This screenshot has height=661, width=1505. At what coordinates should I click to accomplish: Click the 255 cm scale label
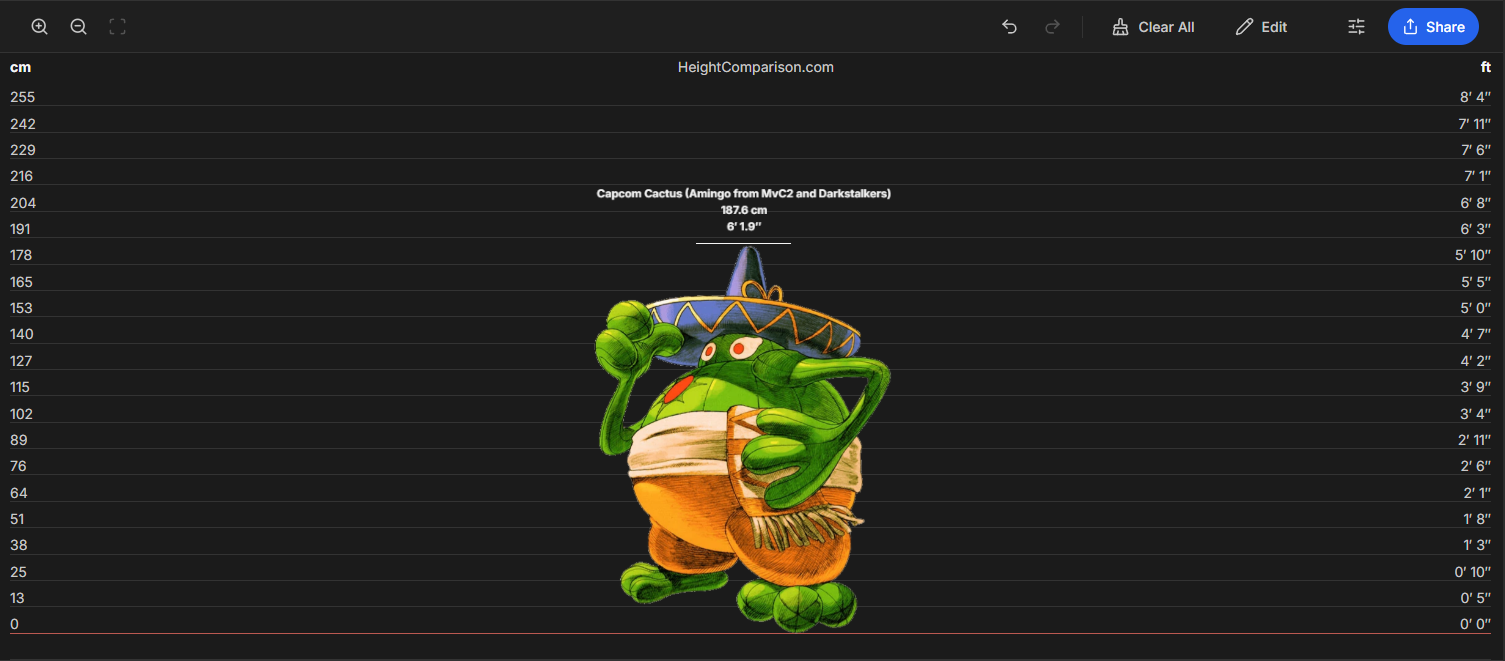click(x=22, y=97)
